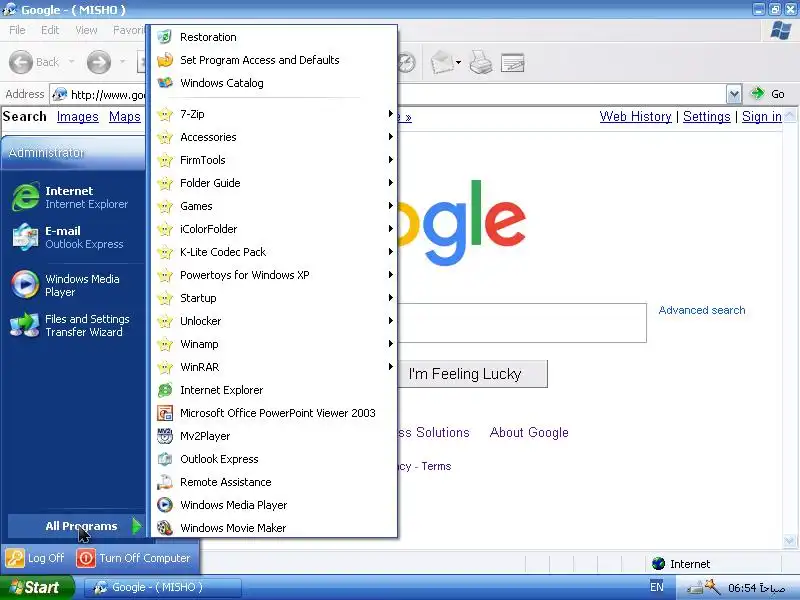Click the tray clock showing 06:54
This screenshot has height=600, width=800.
(757, 588)
